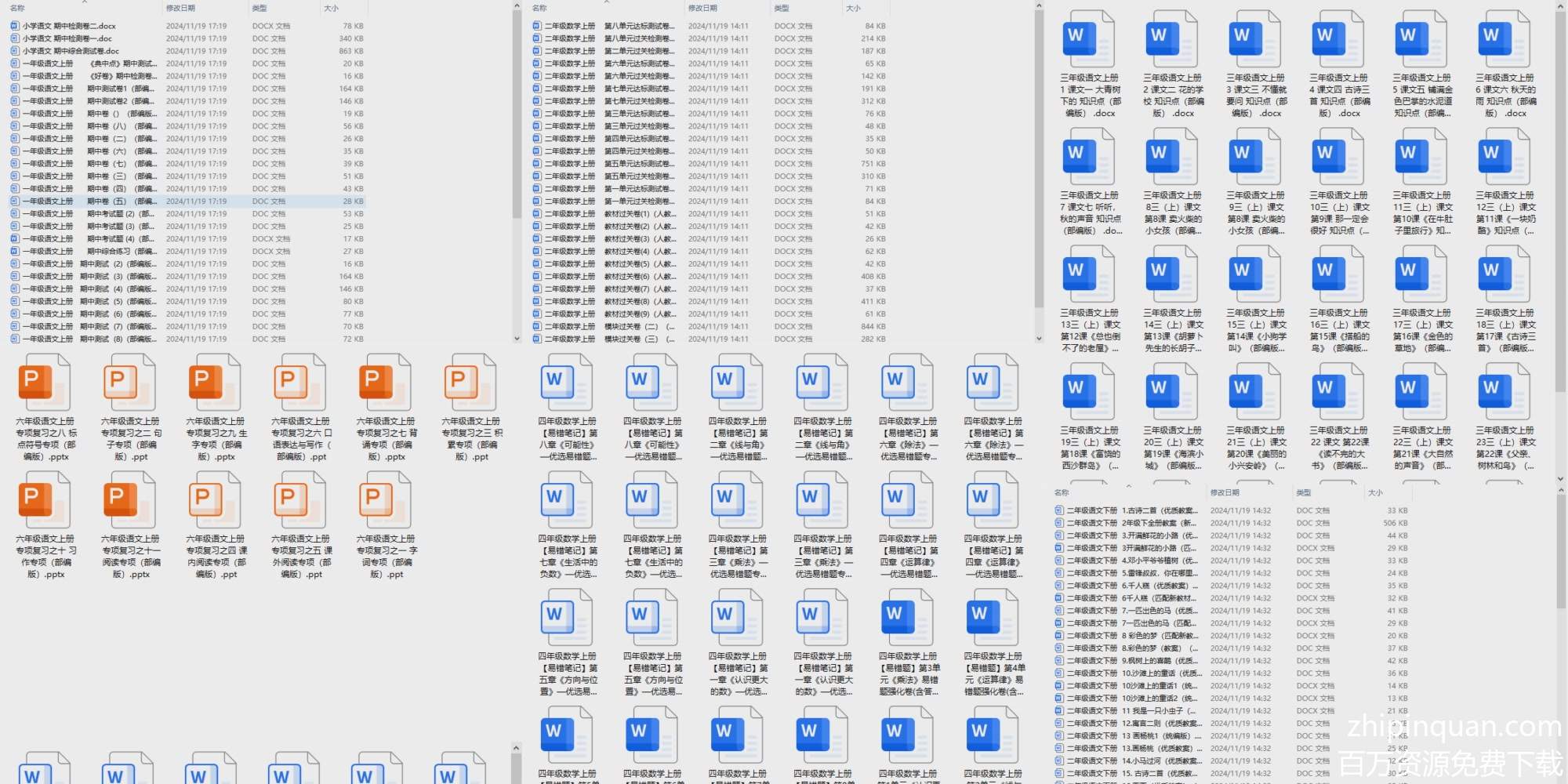The height and width of the screenshot is (784, 1568).
Task: Select 小学语文 期中综合测试卷.doc in list
Action: (71, 51)
